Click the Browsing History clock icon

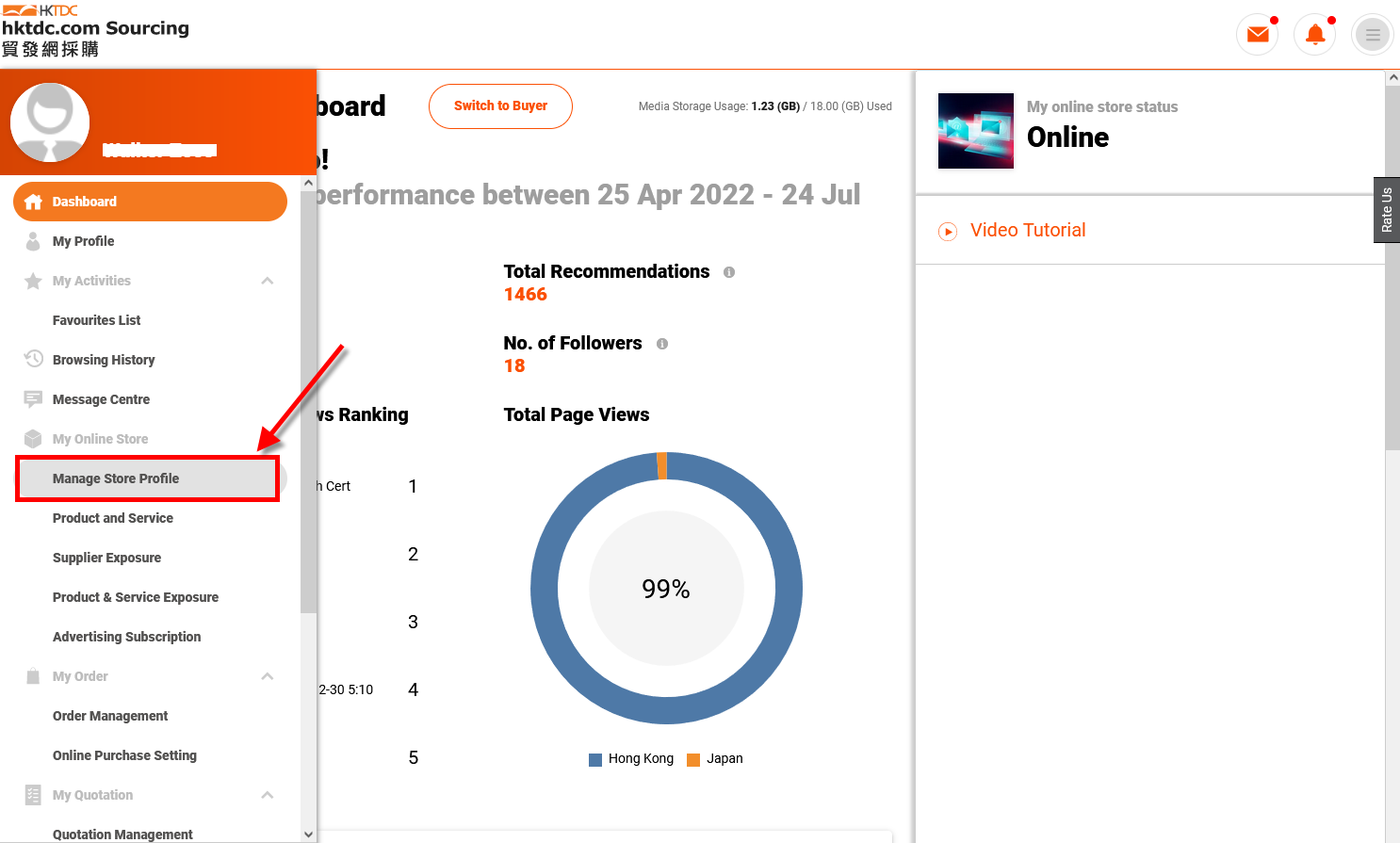pyautogui.click(x=33, y=359)
